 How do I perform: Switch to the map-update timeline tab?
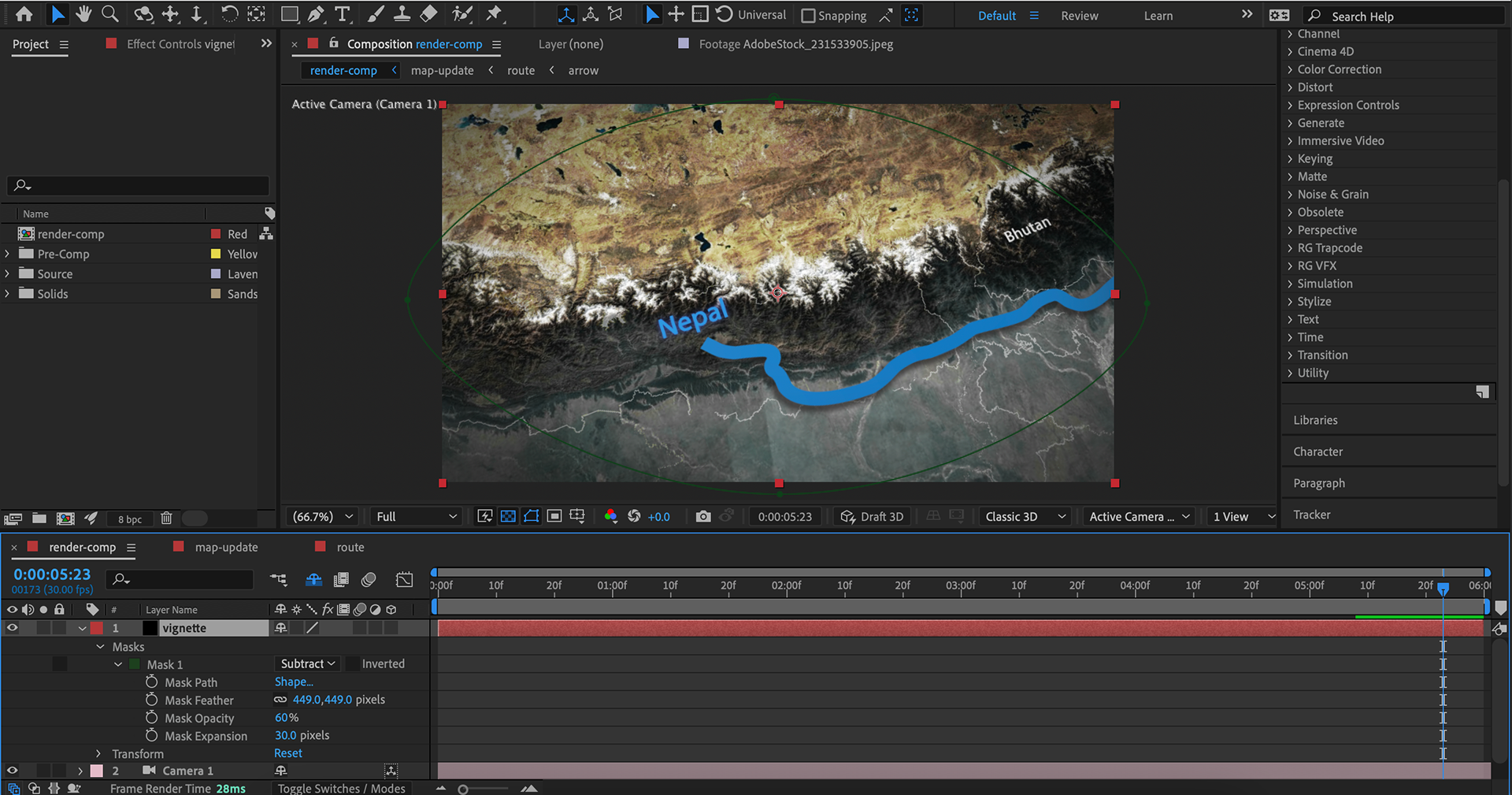(226, 547)
